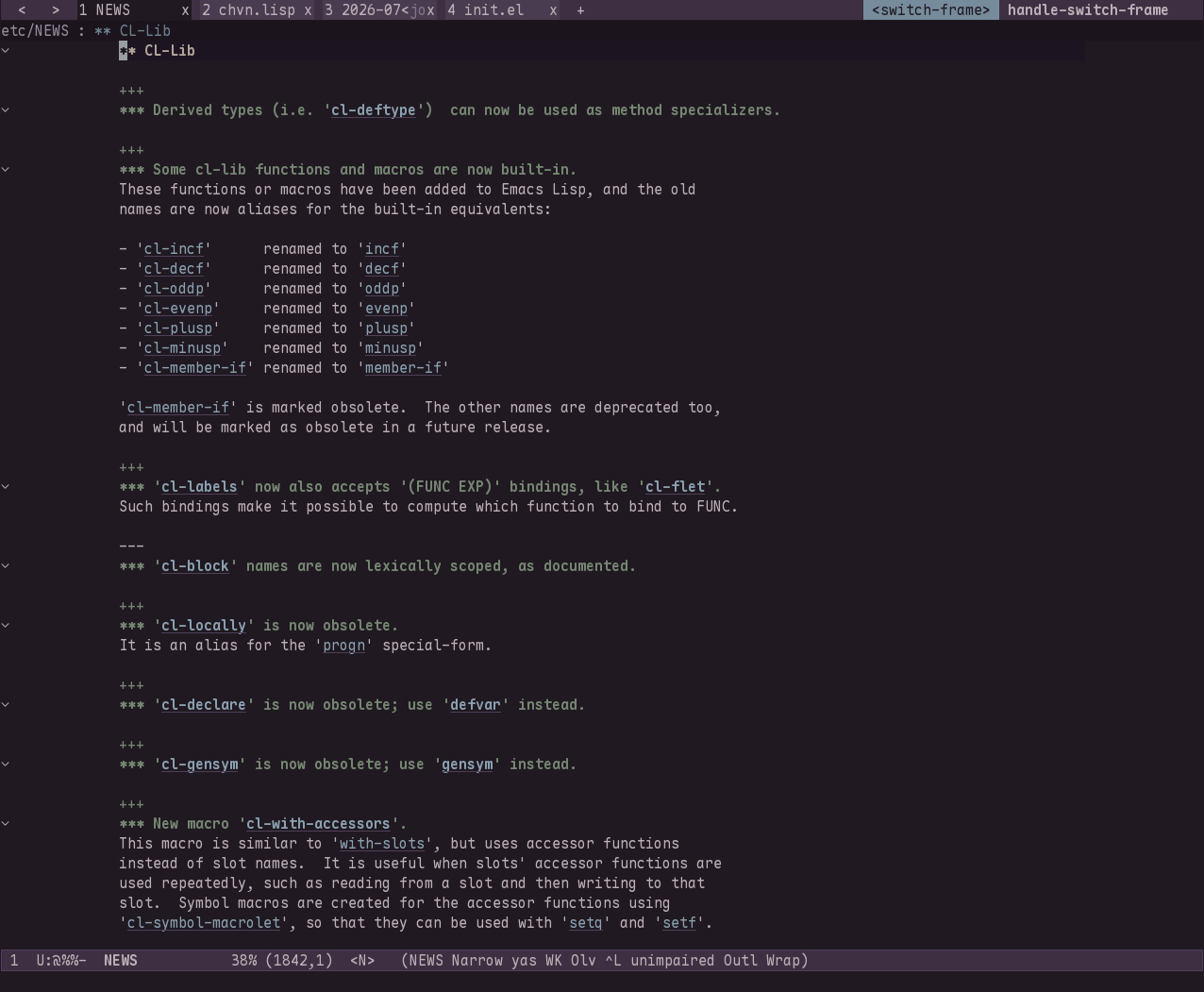Image resolution: width=1204 pixels, height=992 pixels.
Task: Add a new tab with plus button
Action: (580, 10)
